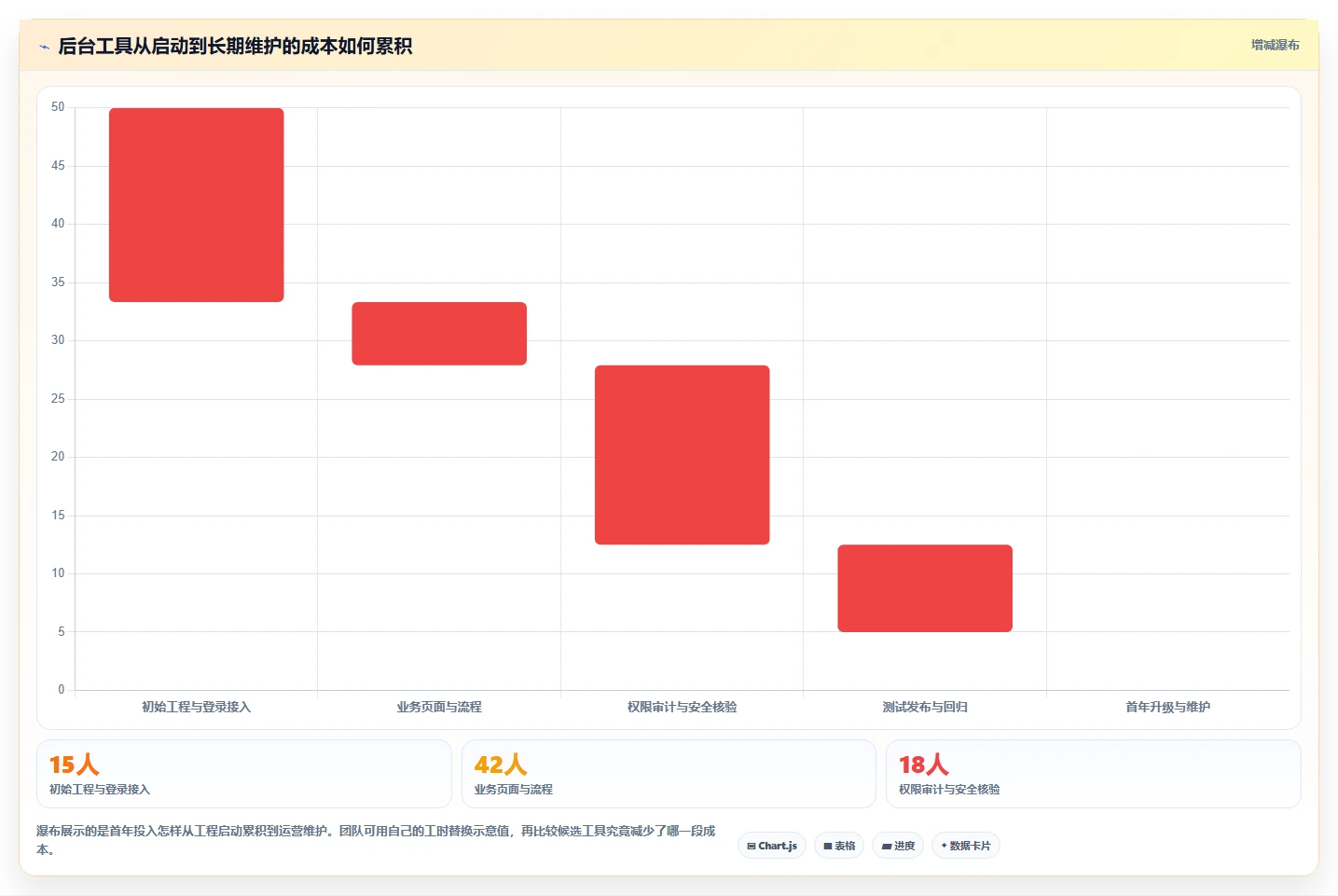The width and height of the screenshot is (1338, 896).
Task: Click the title 后台工具从启动到长期维护的成本如何累积
Action: pyautogui.click(x=235, y=47)
